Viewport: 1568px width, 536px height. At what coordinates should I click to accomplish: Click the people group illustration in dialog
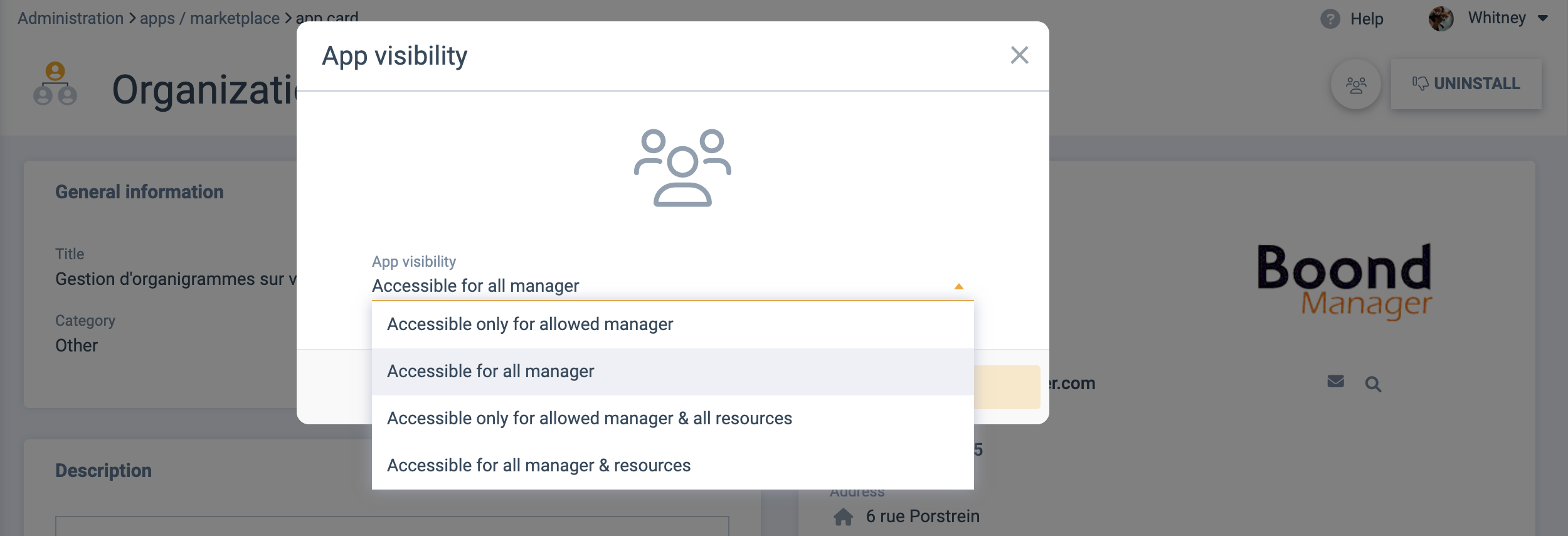tap(682, 168)
